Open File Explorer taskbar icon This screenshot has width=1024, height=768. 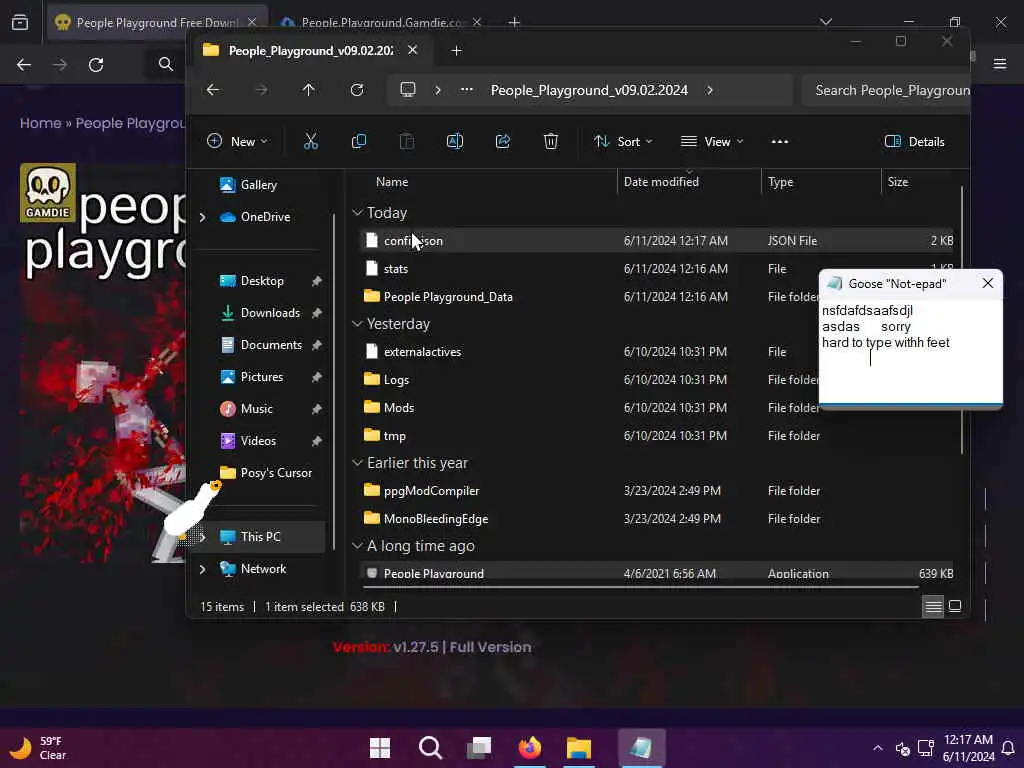(x=579, y=748)
